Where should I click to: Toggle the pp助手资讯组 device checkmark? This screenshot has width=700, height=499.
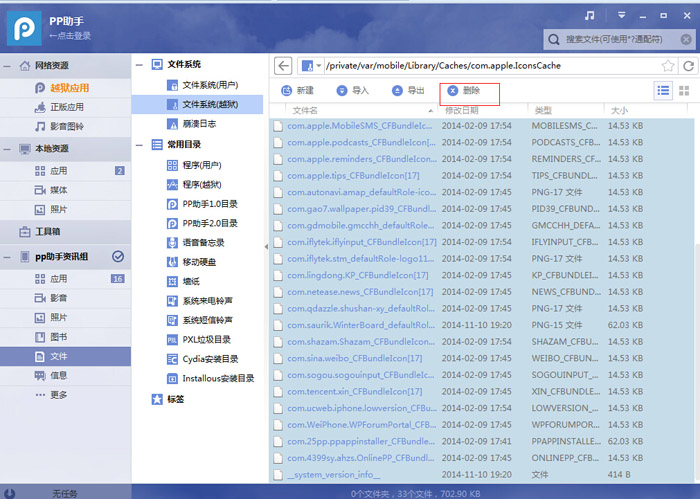click(x=118, y=257)
